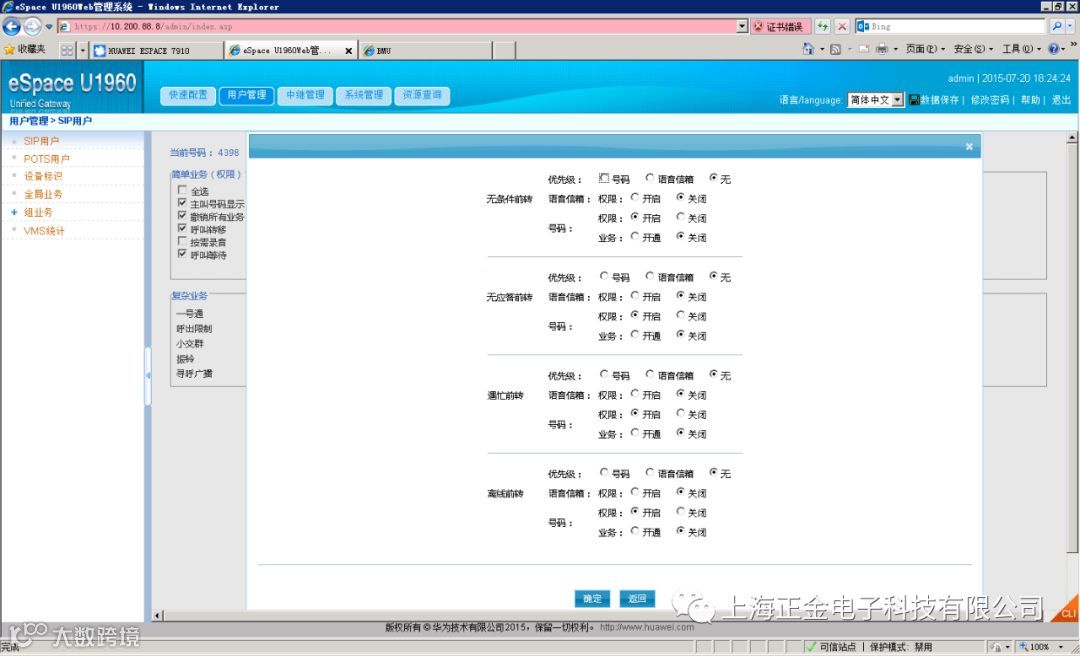1080x656 pixels.
Task: Expand the 组业务 sidebar item
Action: (x=14, y=212)
